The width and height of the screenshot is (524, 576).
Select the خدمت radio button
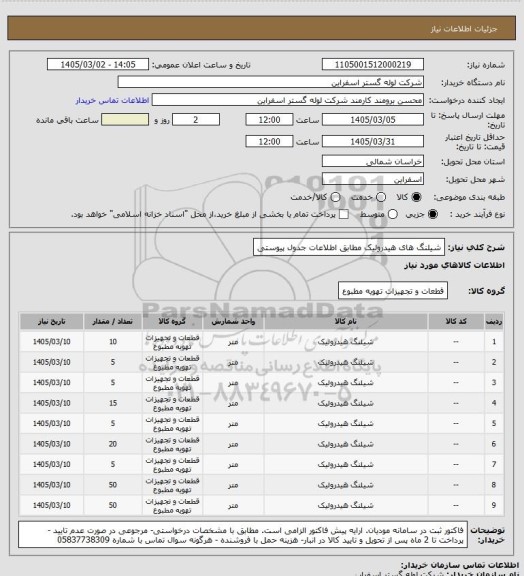coord(381,197)
